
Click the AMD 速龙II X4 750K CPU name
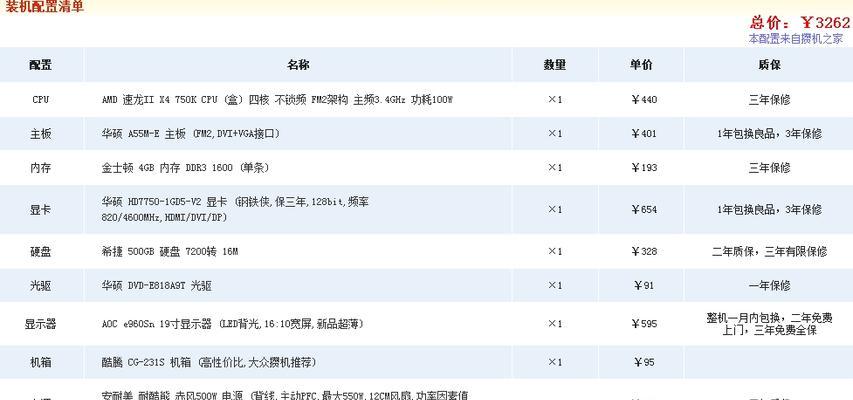(277, 100)
